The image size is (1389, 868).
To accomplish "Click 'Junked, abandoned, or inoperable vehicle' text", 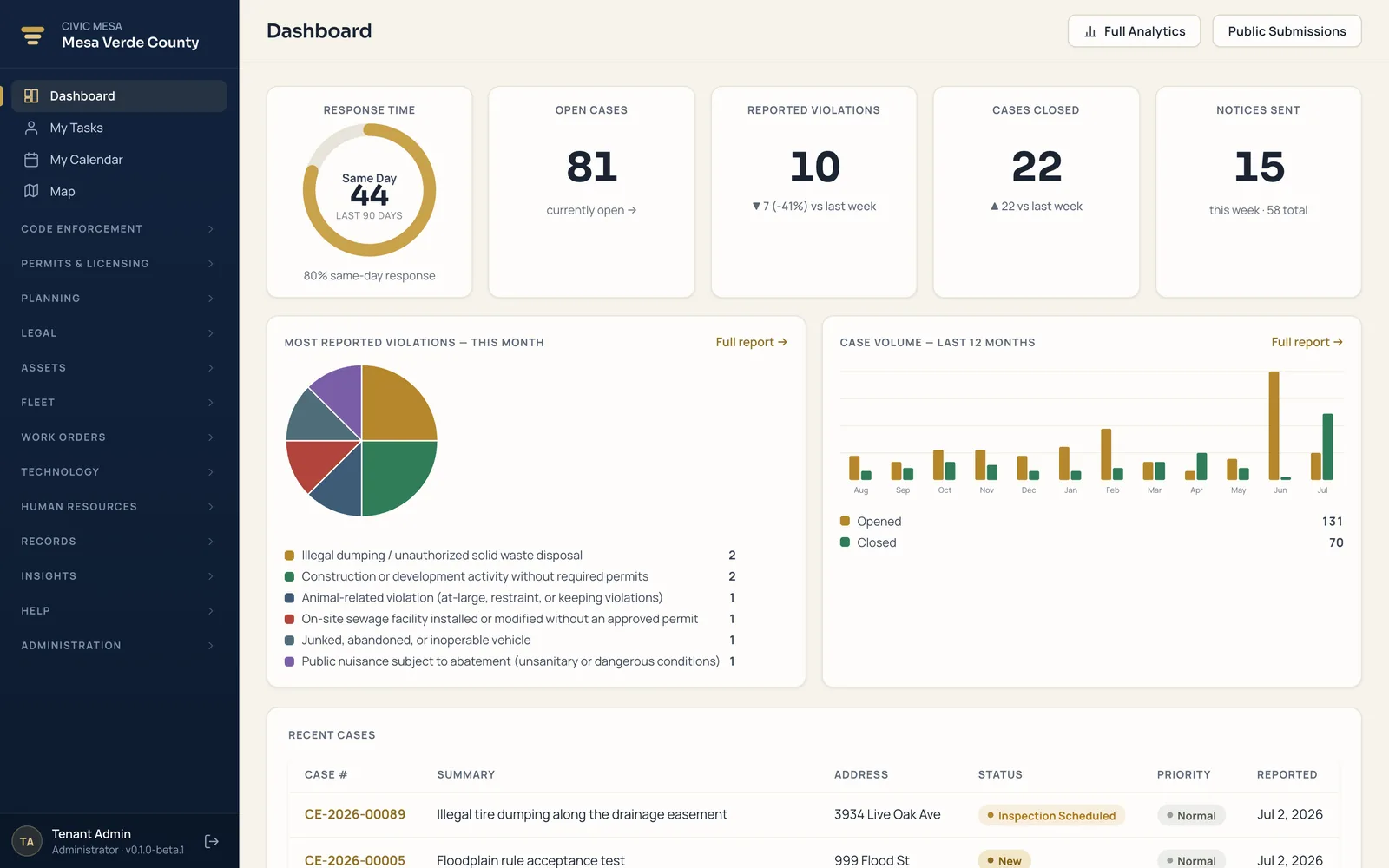I will 416,641.
